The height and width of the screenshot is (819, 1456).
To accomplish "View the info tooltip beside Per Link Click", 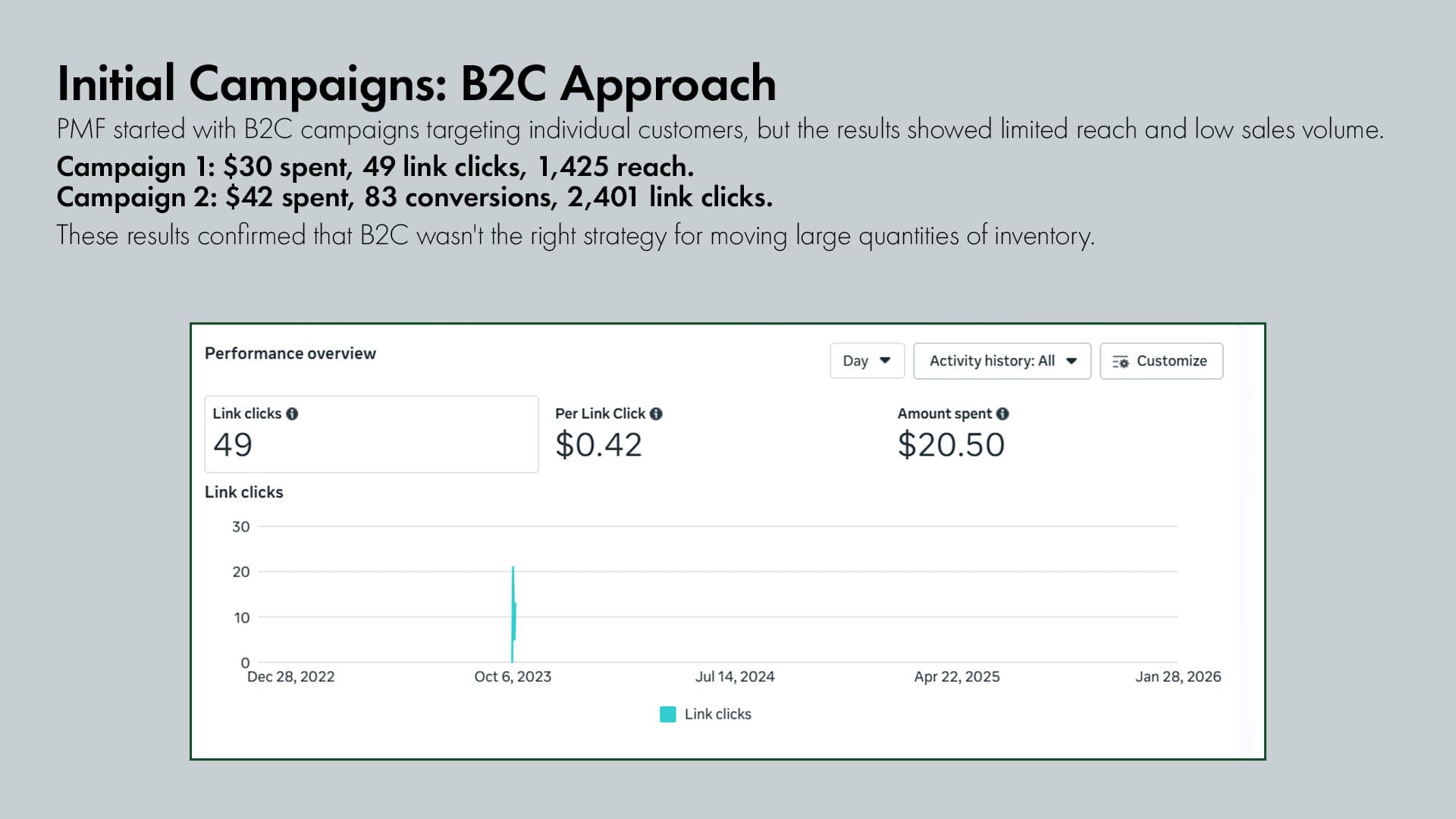I will tap(657, 414).
